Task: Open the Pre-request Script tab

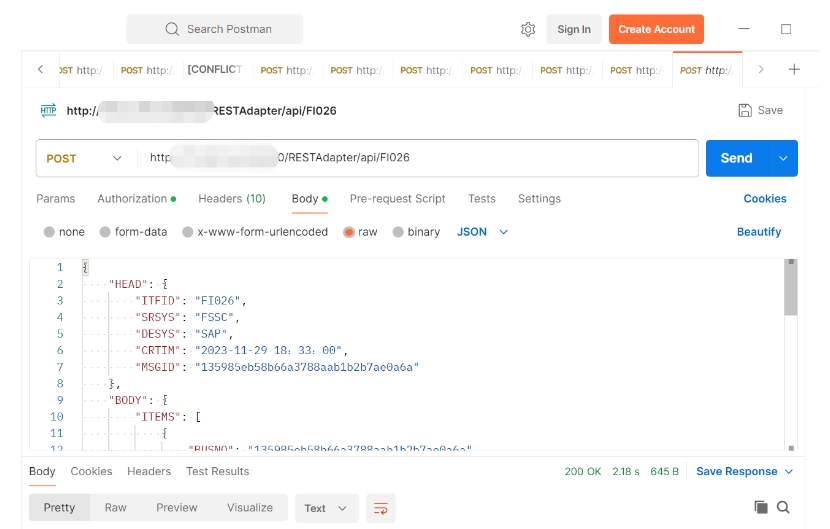Action: pos(397,199)
